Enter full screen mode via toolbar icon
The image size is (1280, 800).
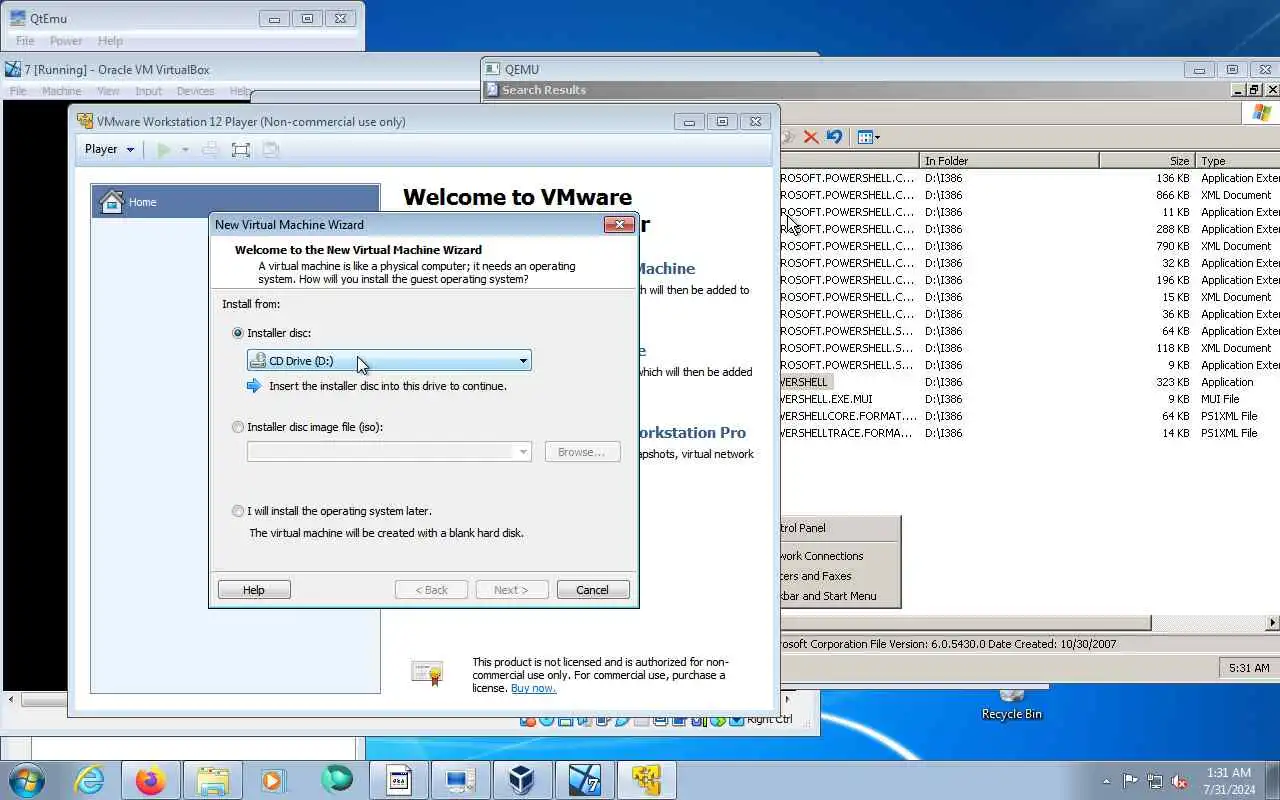coord(240,149)
